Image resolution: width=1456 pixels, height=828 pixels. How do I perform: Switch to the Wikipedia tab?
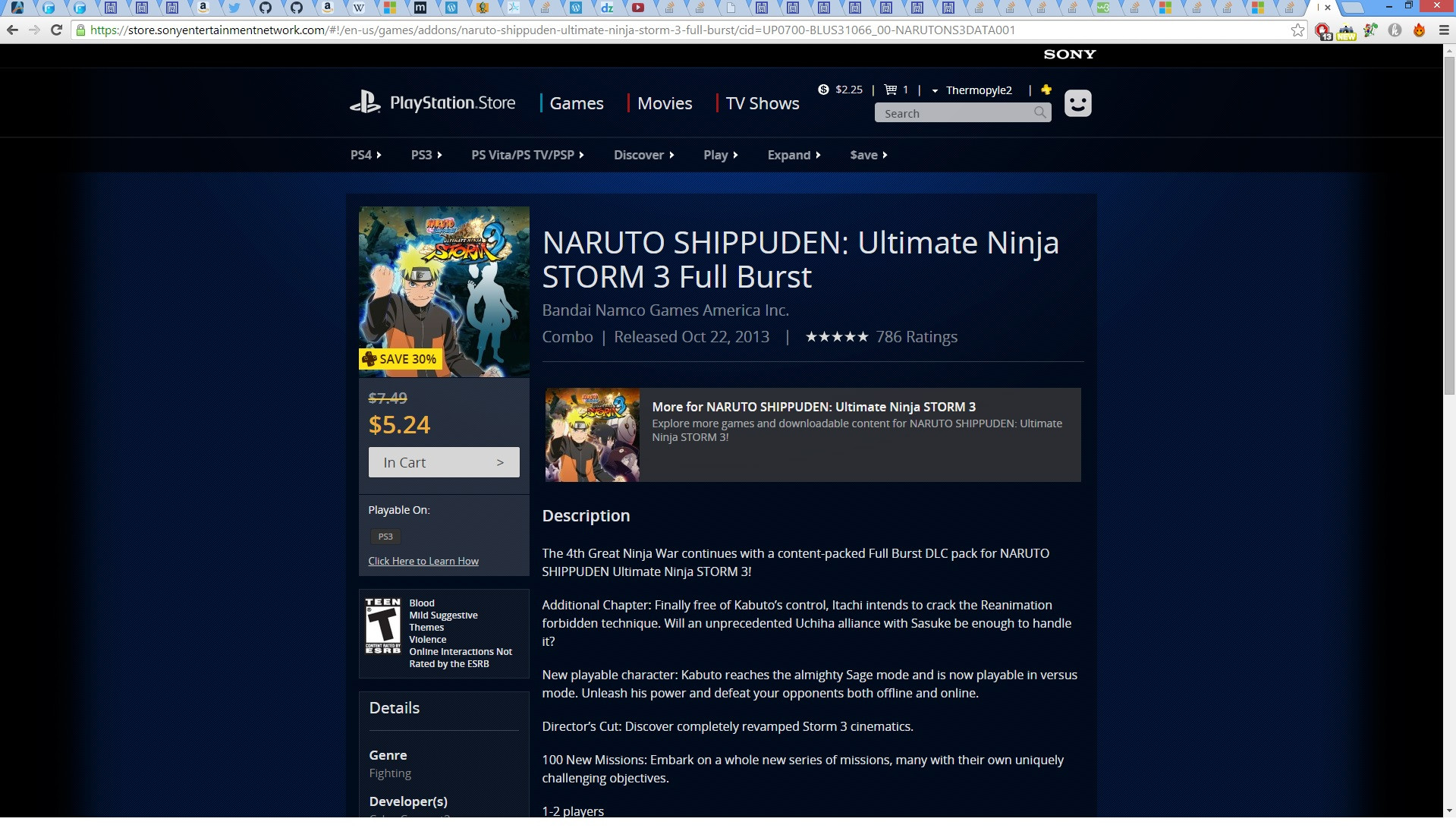(358, 8)
